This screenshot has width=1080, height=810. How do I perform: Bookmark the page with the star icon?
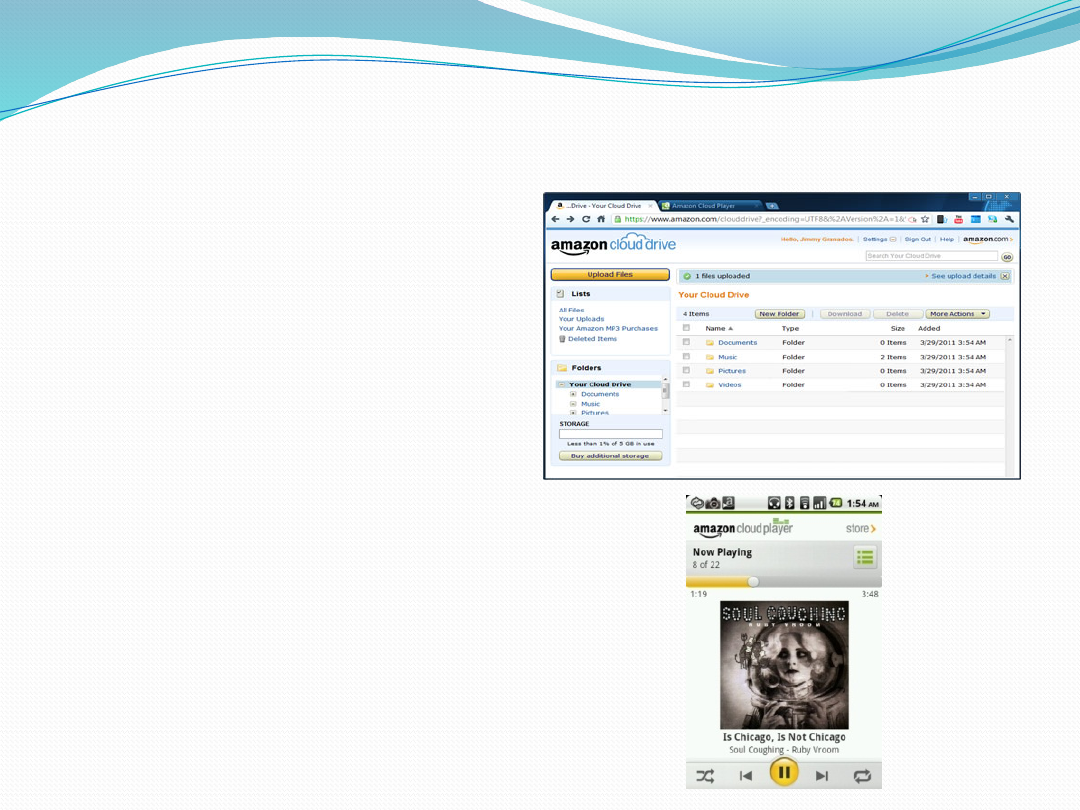[926, 219]
